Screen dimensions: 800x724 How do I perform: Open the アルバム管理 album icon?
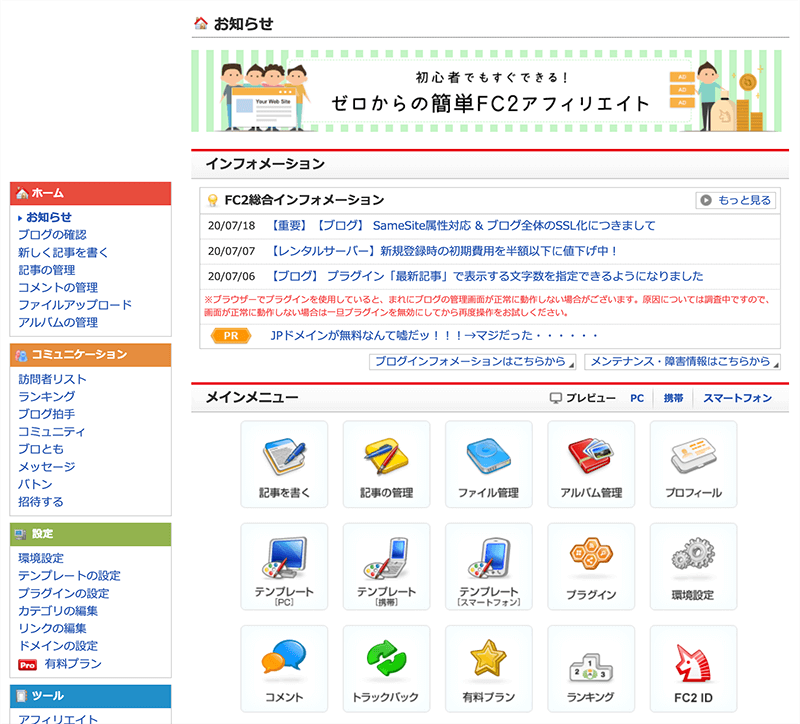(x=591, y=464)
